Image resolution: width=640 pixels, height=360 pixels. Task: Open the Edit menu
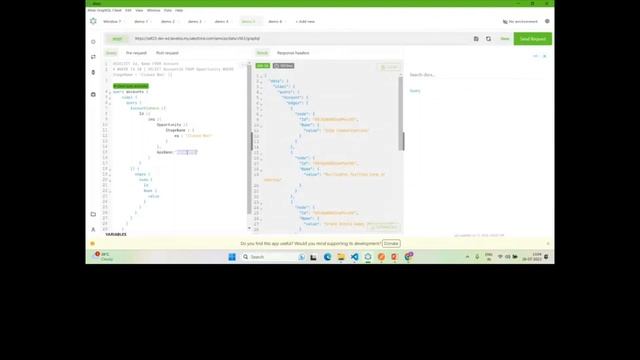(128, 10)
